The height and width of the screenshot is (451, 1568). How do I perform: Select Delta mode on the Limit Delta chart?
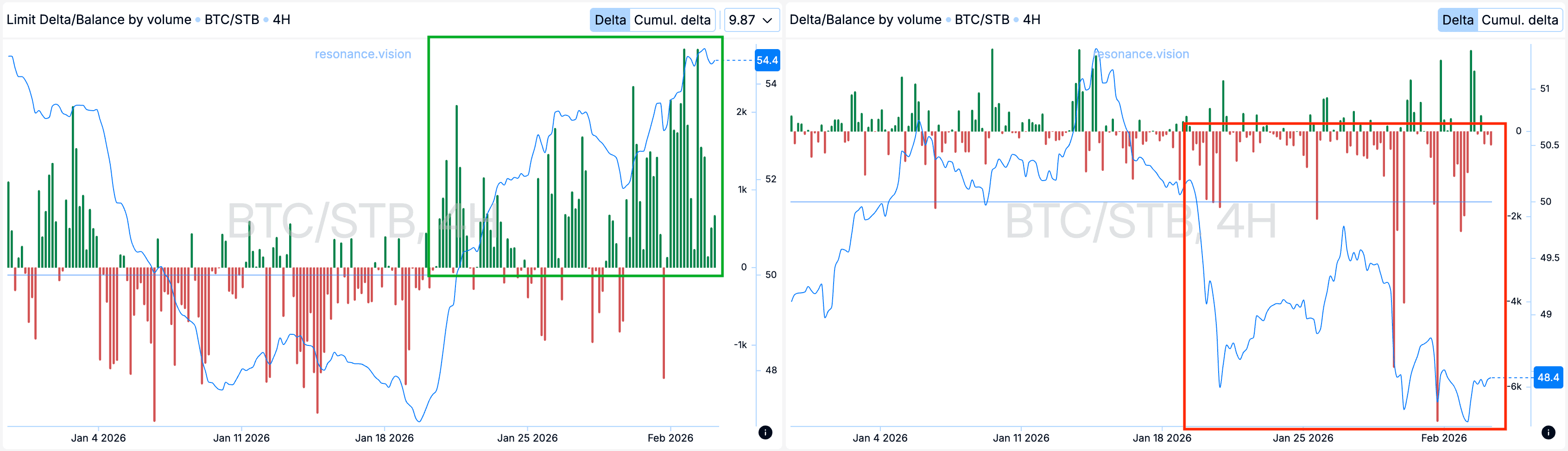pos(609,20)
